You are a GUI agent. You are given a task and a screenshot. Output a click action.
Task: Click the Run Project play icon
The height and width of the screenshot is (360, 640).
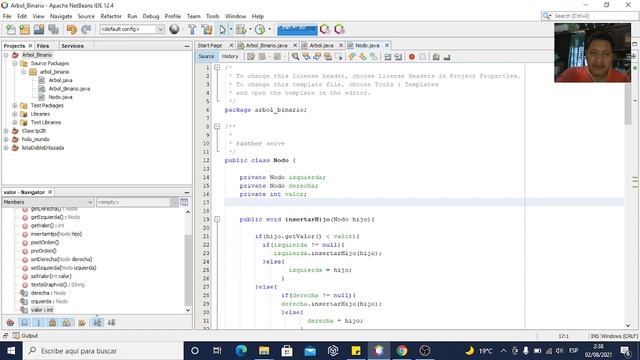click(x=222, y=29)
